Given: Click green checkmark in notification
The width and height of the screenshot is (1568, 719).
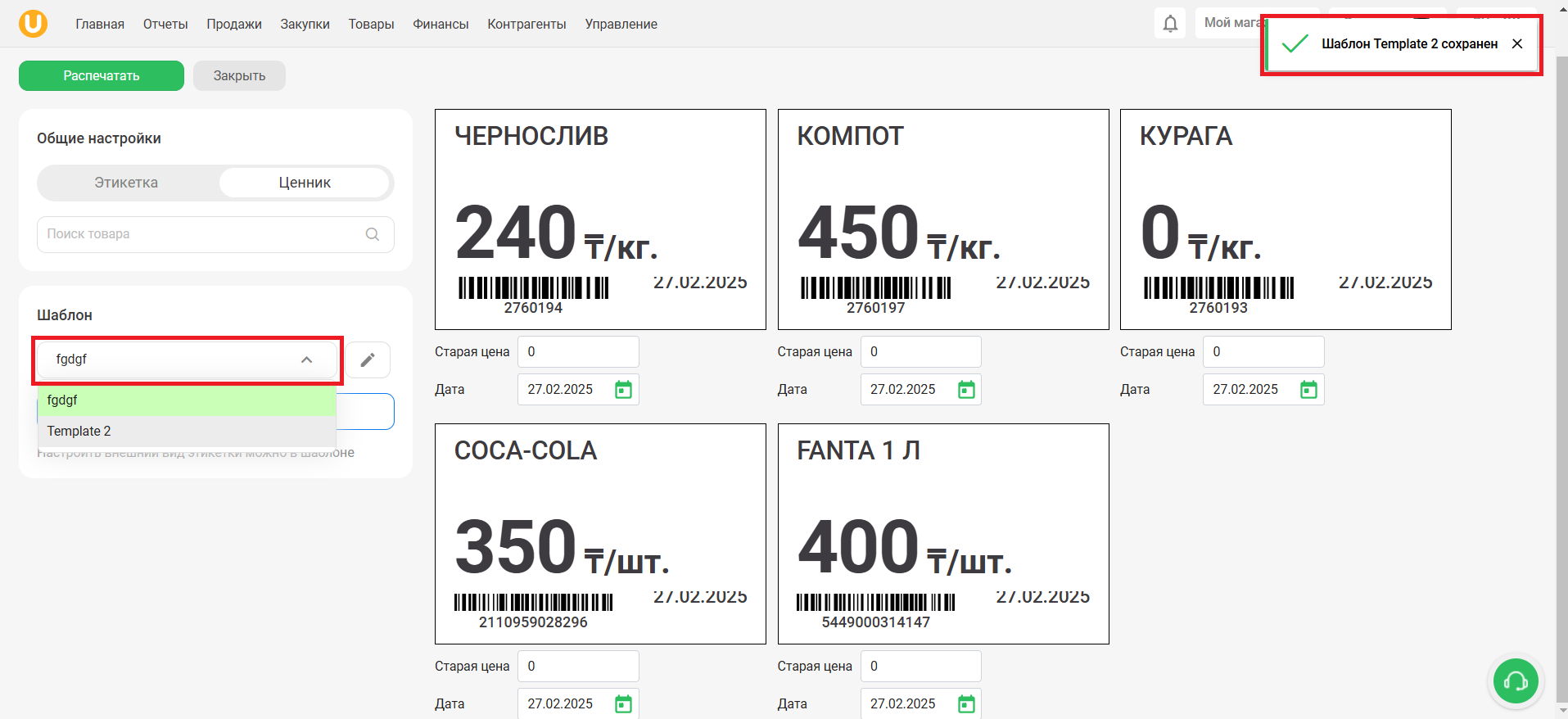Looking at the screenshot, I should pyautogui.click(x=1295, y=44).
